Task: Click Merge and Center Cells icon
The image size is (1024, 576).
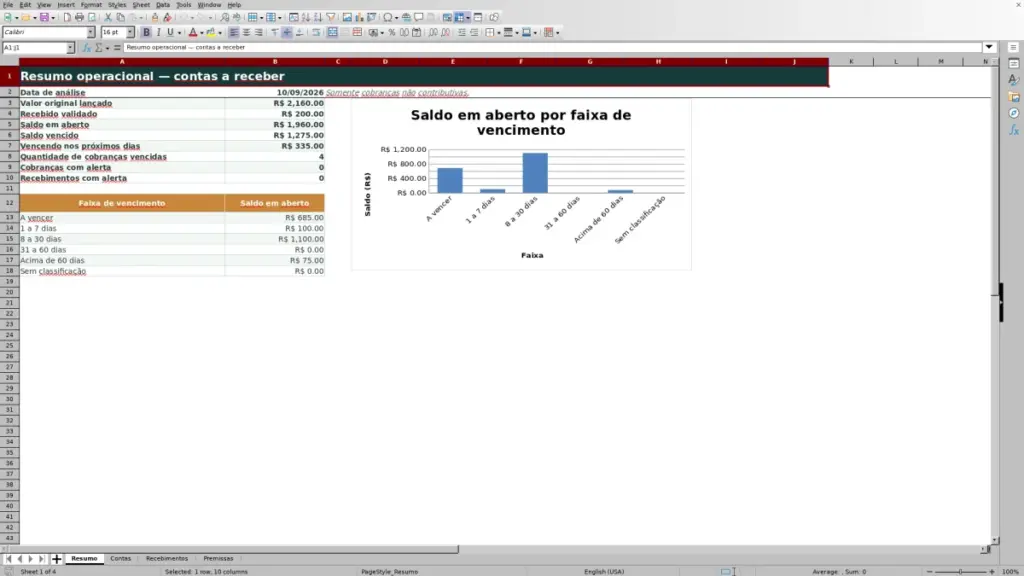Action: click(332, 32)
